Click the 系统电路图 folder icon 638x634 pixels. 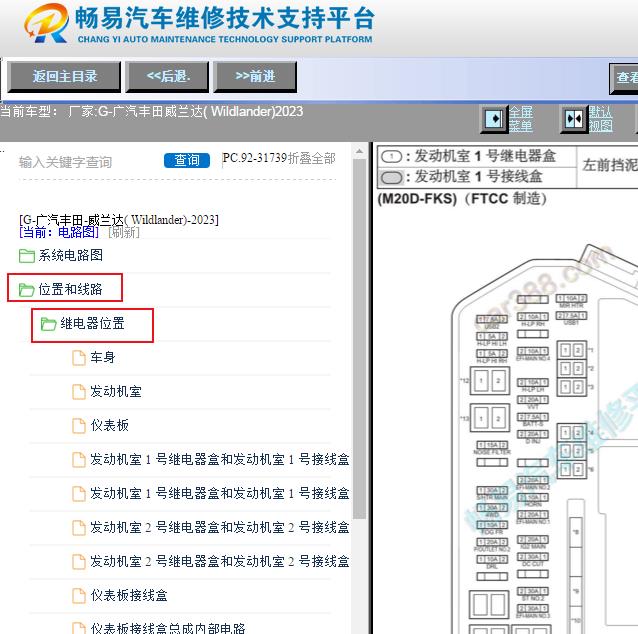(x=27, y=256)
